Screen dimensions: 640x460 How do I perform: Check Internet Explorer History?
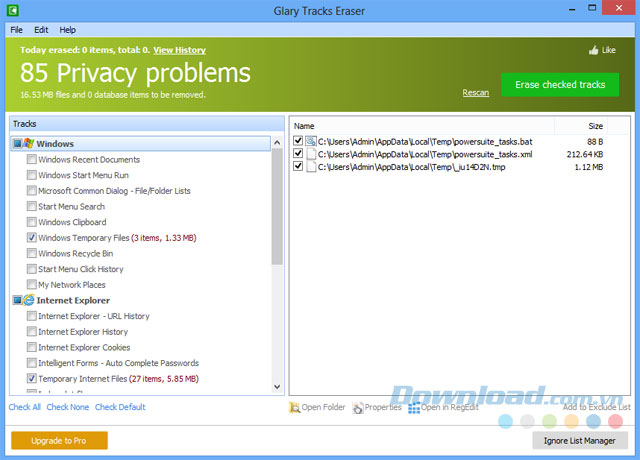click(31, 331)
